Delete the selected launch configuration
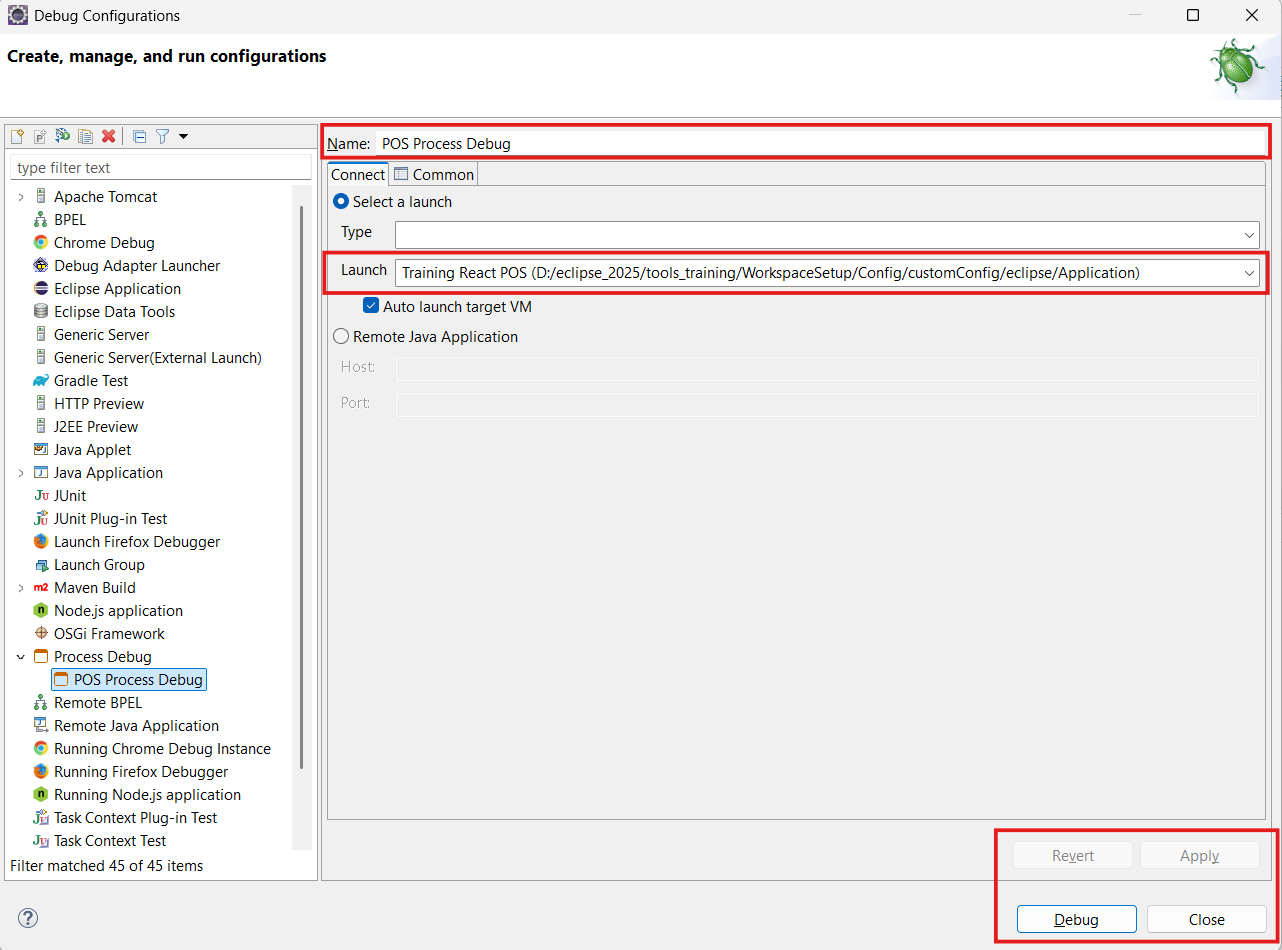1282x950 pixels. 108,135
